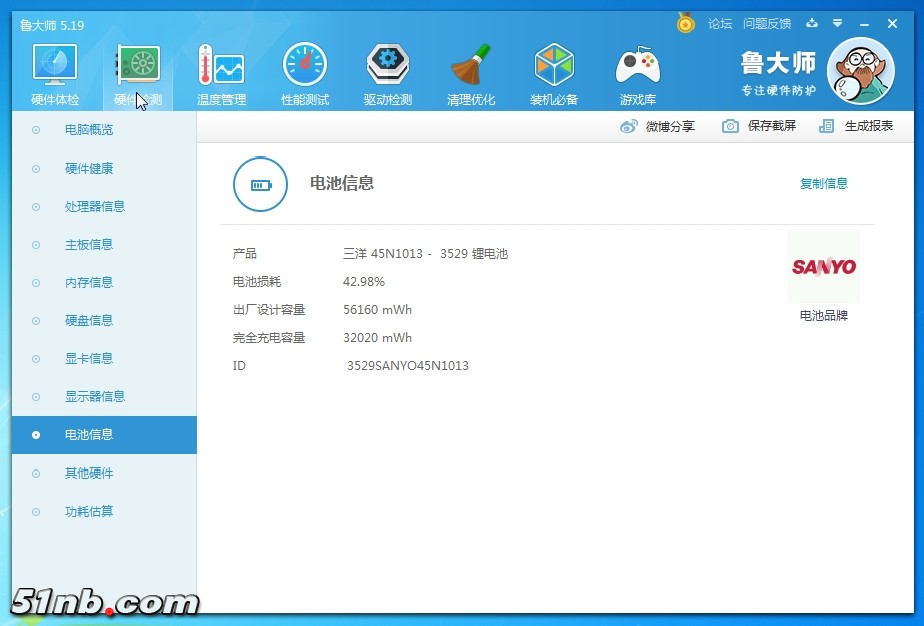Click 保存截屏 button

pos(760,126)
